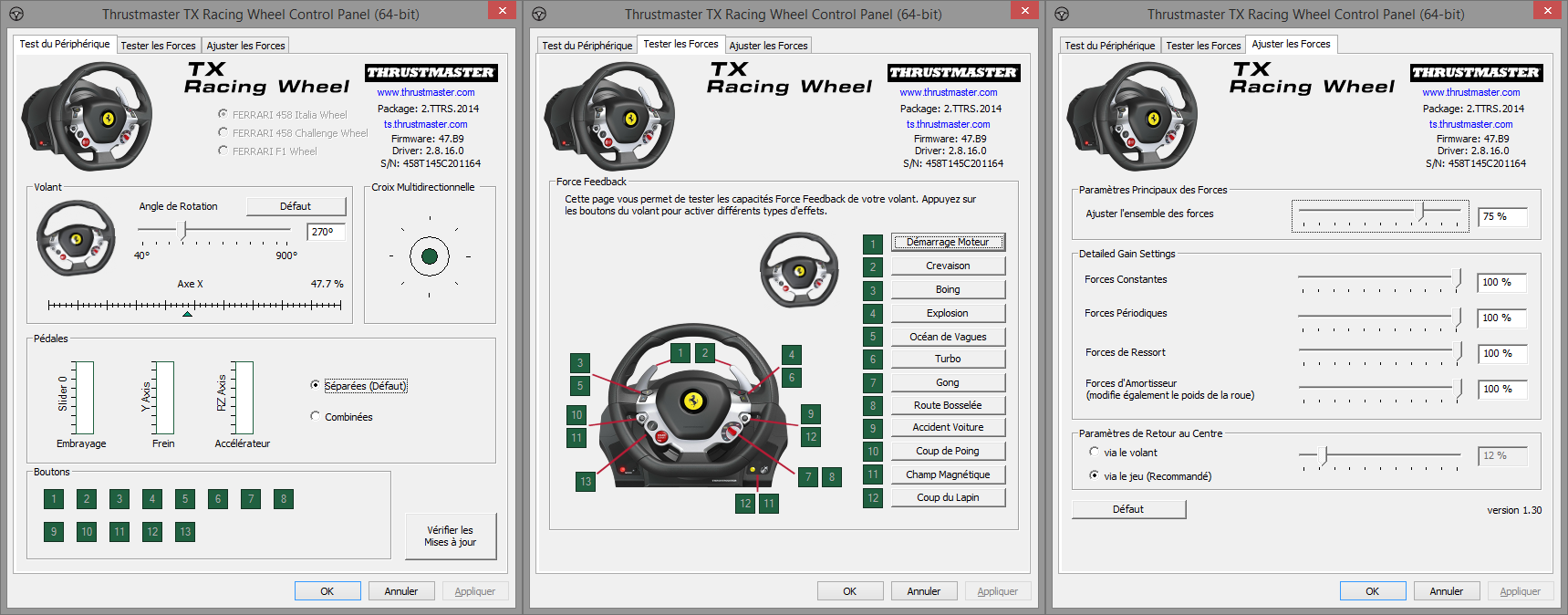
Task: Click button indicator 2 in Boutons group
Action: click(x=87, y=499)
